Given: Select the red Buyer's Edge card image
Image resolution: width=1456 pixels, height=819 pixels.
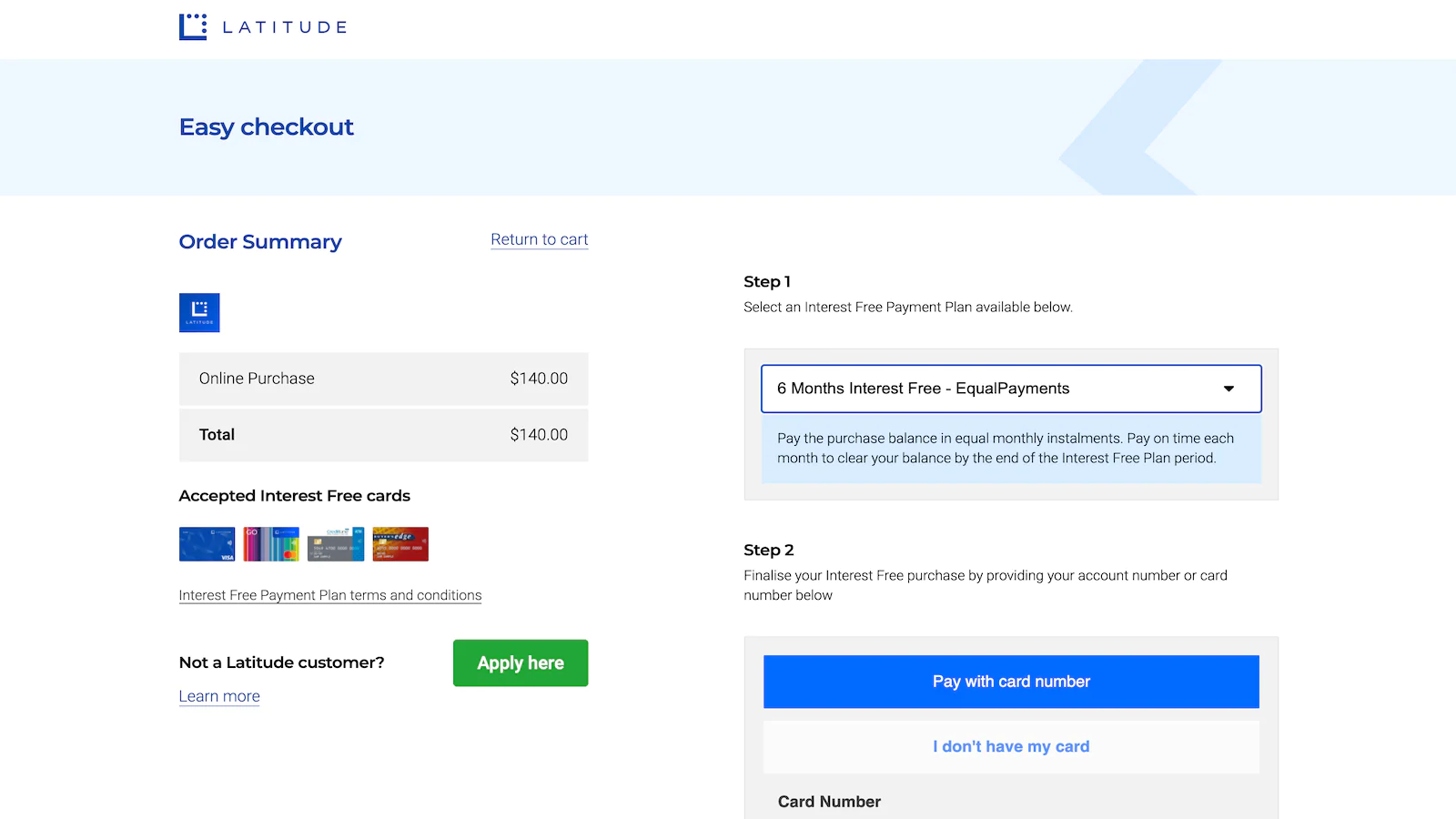Looking at the screenshot, I should coord(400,544).
